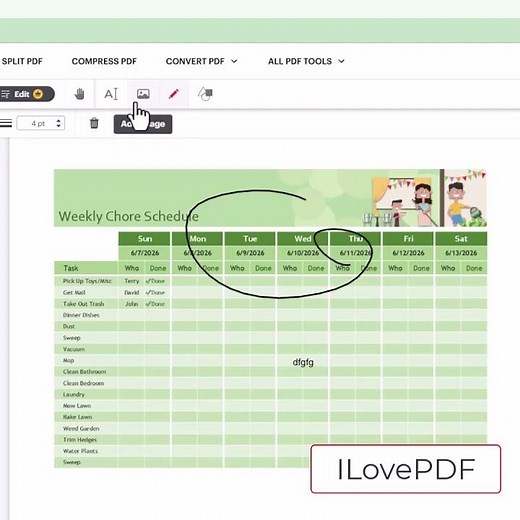Click the 'Weekly Chore Schedule' title
520x520 pixels.
(x=129, y=216)
